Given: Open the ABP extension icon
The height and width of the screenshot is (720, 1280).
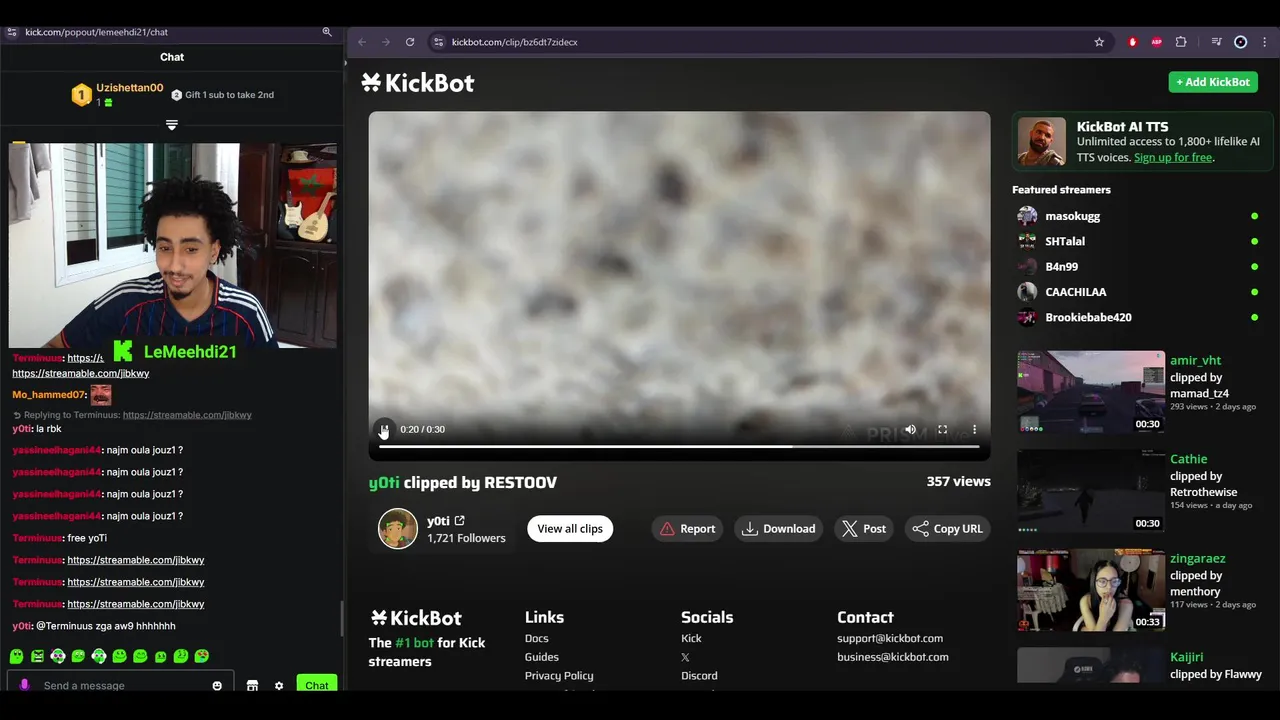Looking at the screenshot, I should click(x=1157, y=42).
